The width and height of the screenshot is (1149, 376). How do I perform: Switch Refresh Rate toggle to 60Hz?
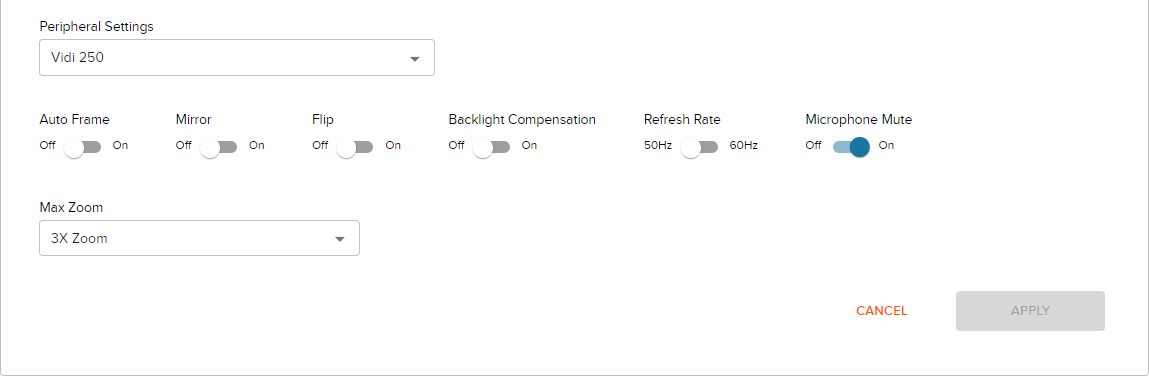coord(700,147)
